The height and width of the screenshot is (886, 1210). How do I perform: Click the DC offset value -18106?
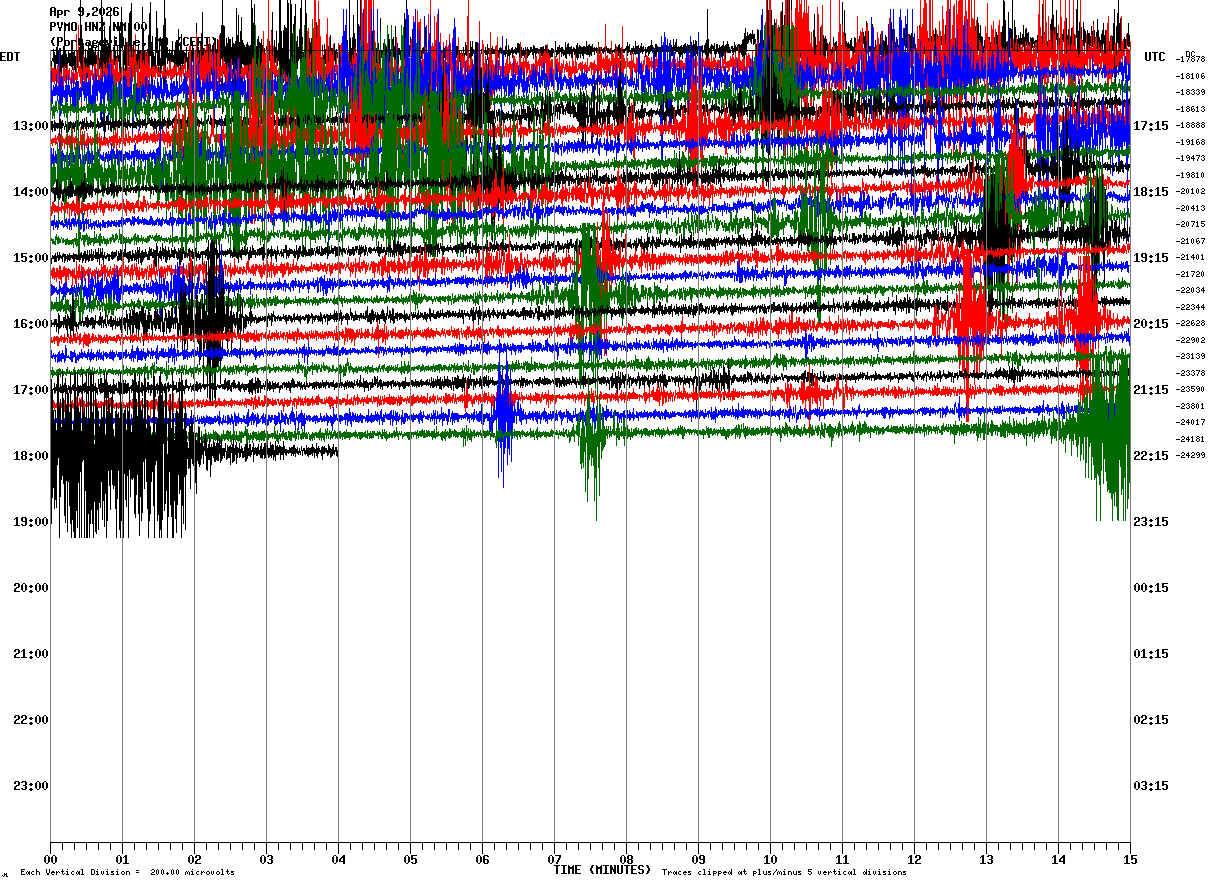[x=1191, y=76]
